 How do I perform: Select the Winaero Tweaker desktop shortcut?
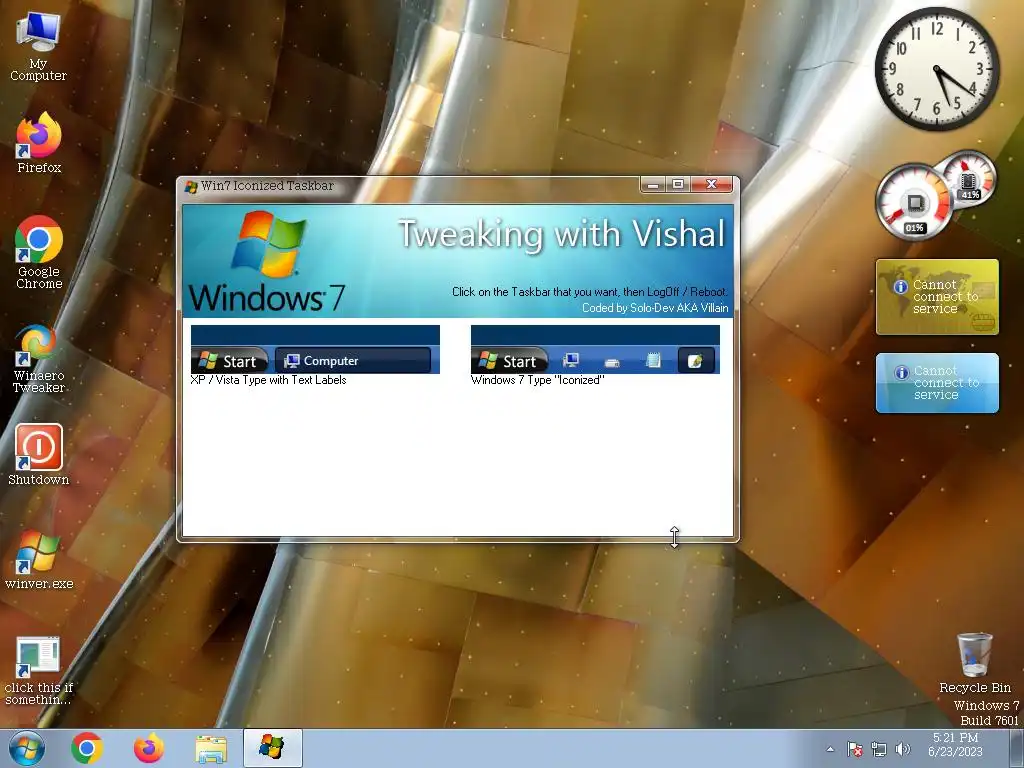click(x=39, y=359)
